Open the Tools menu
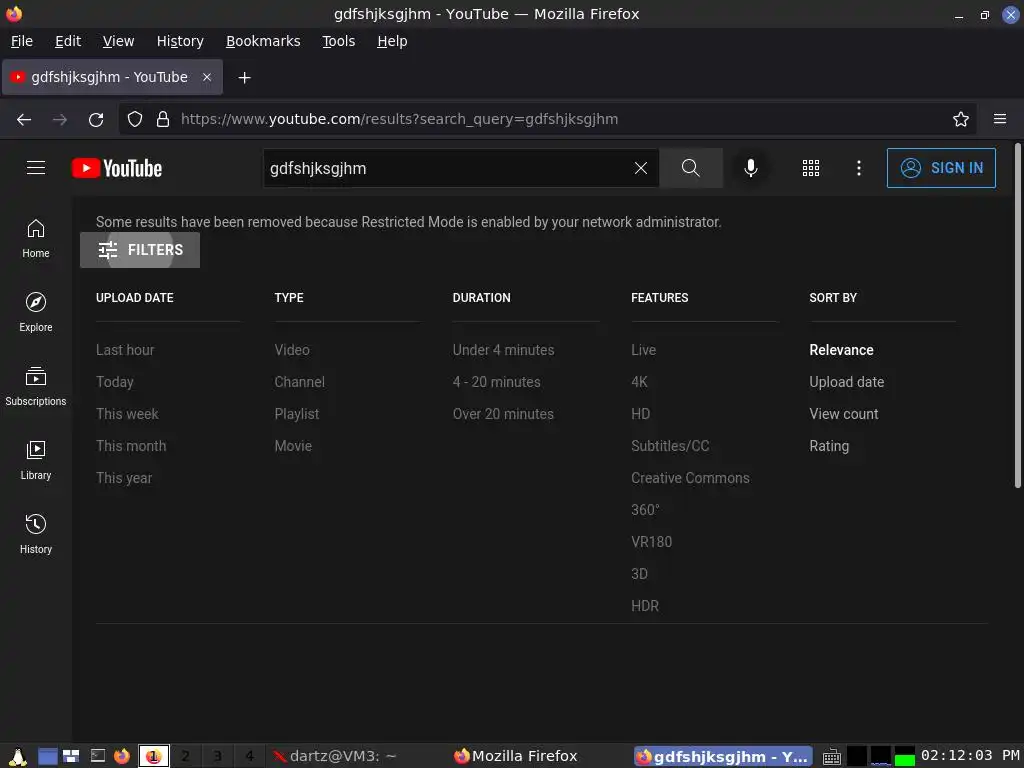The image size is (1024, 768). pyautogui.click(x=338, y=41)
